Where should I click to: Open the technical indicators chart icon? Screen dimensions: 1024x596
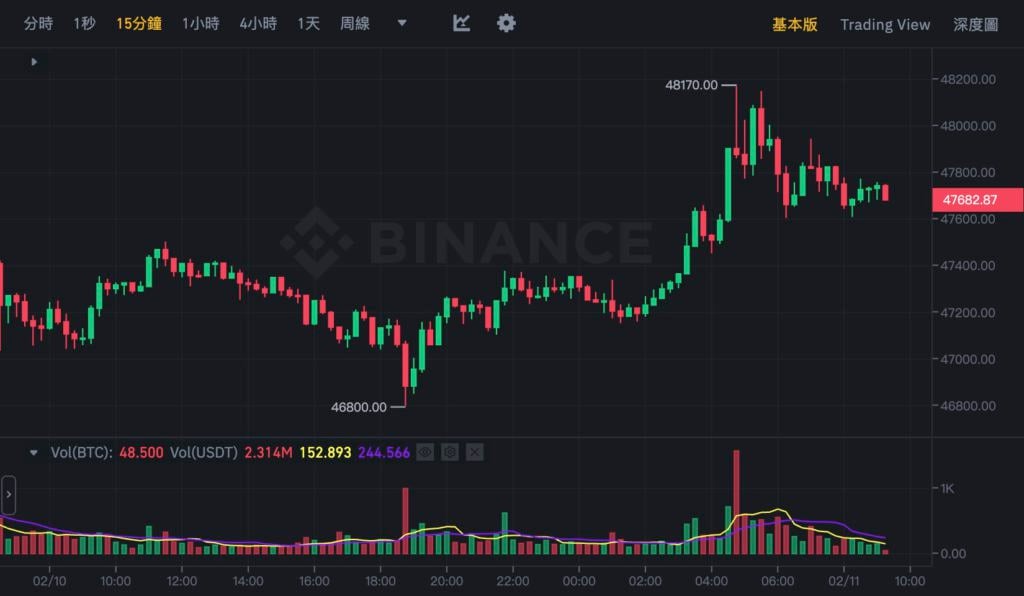461,23
